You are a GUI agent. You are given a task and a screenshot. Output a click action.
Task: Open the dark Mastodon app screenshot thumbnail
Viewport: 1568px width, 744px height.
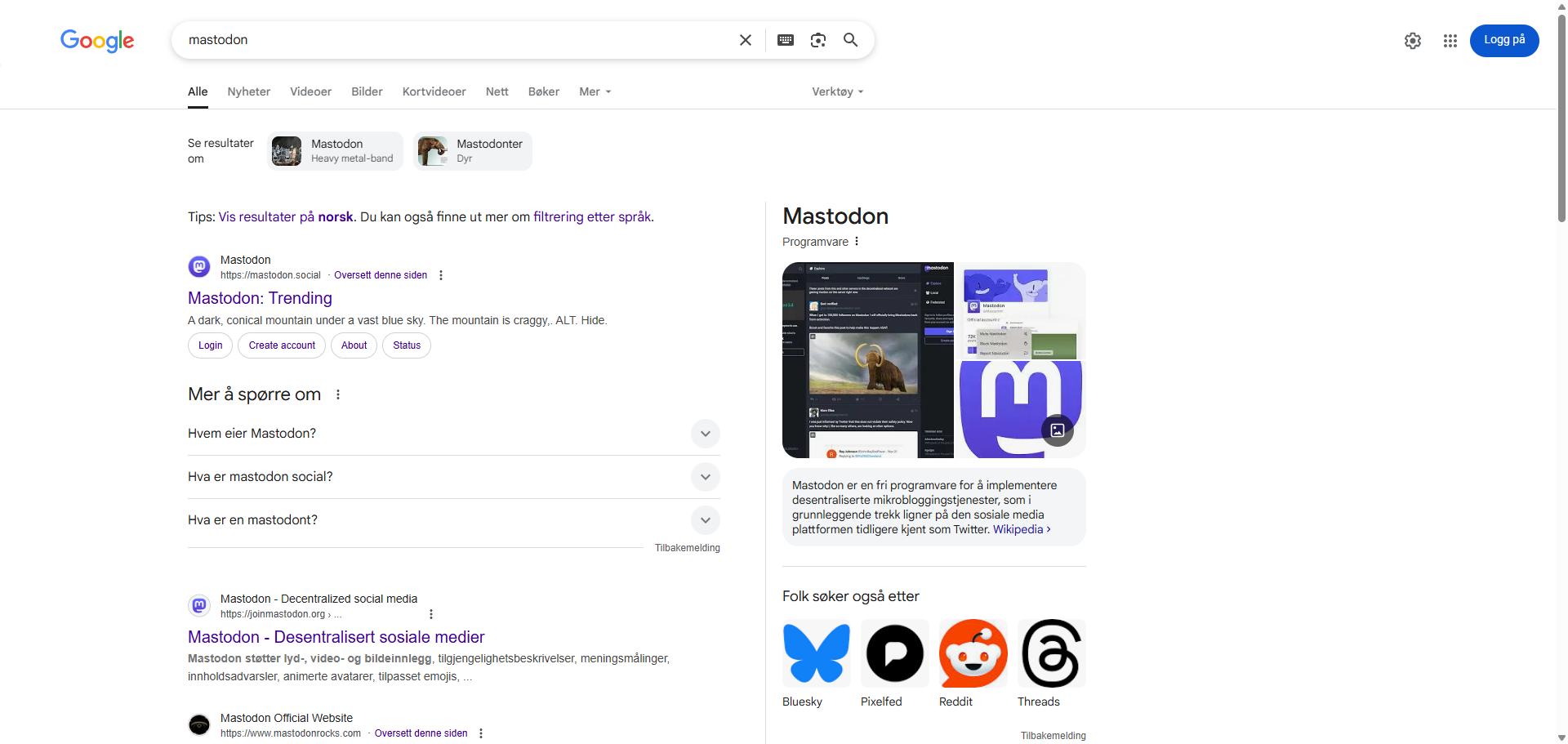coord(868,360)
